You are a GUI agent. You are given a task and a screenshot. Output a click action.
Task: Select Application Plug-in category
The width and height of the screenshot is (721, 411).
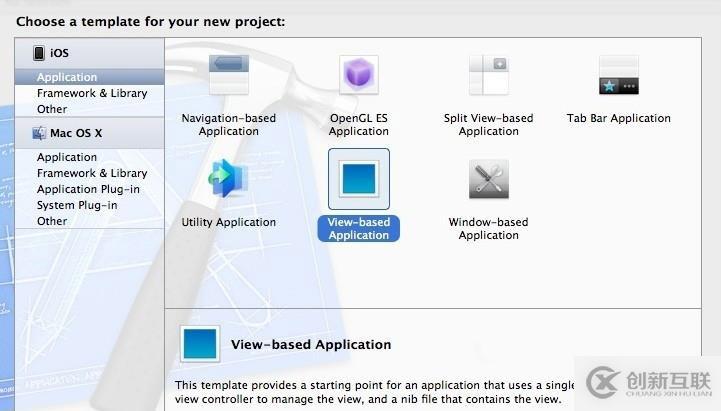pyautogui.click(x=89, y=189)
